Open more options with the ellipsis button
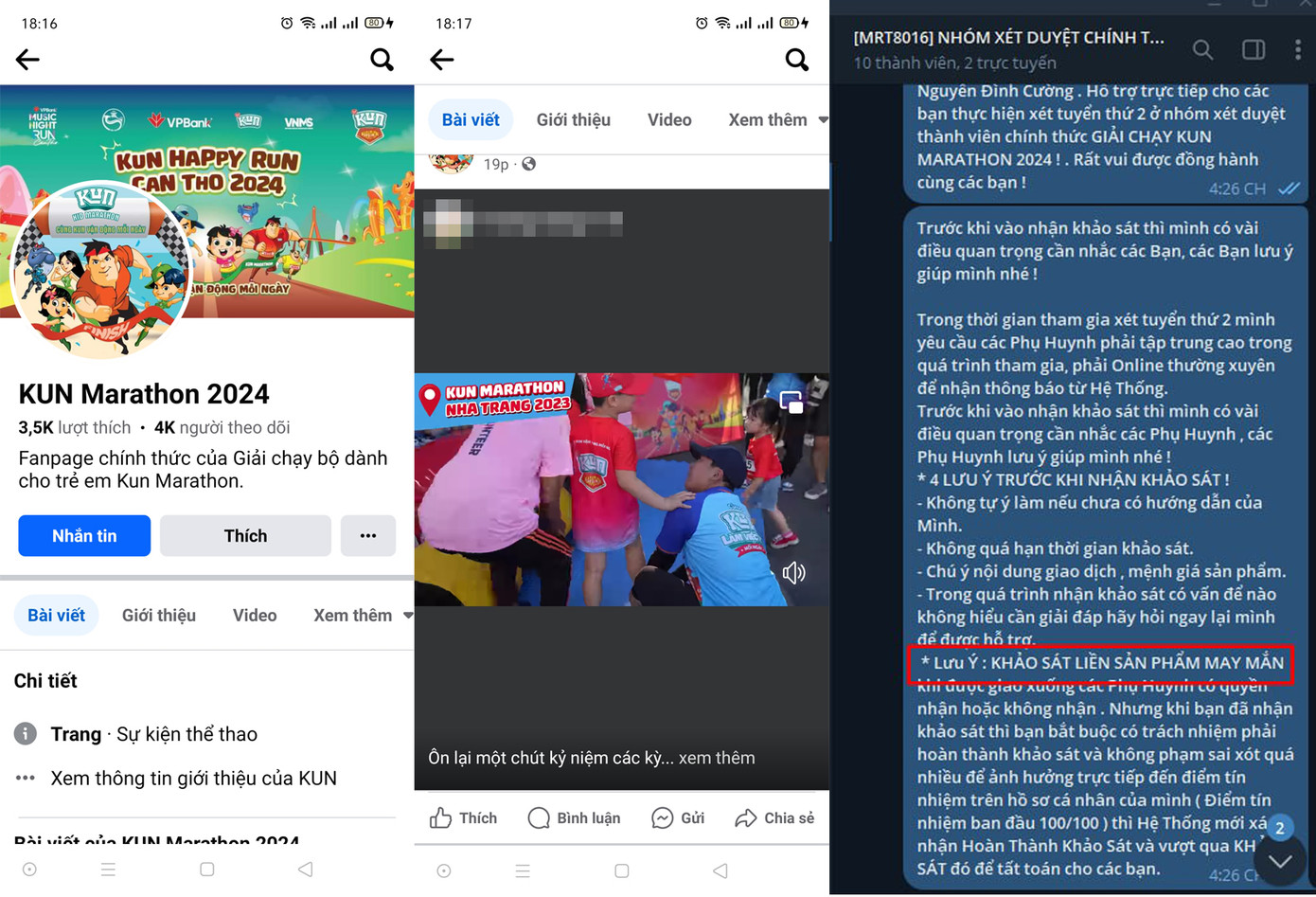 tap(368, 535)
